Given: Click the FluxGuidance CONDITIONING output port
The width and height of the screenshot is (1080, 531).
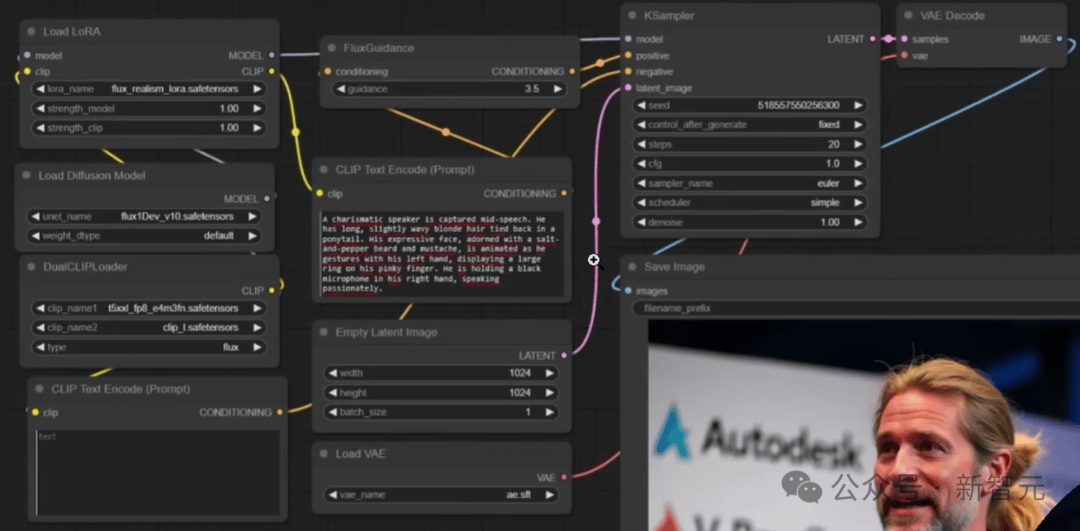Looking at the screenshot, I should 572,72.
